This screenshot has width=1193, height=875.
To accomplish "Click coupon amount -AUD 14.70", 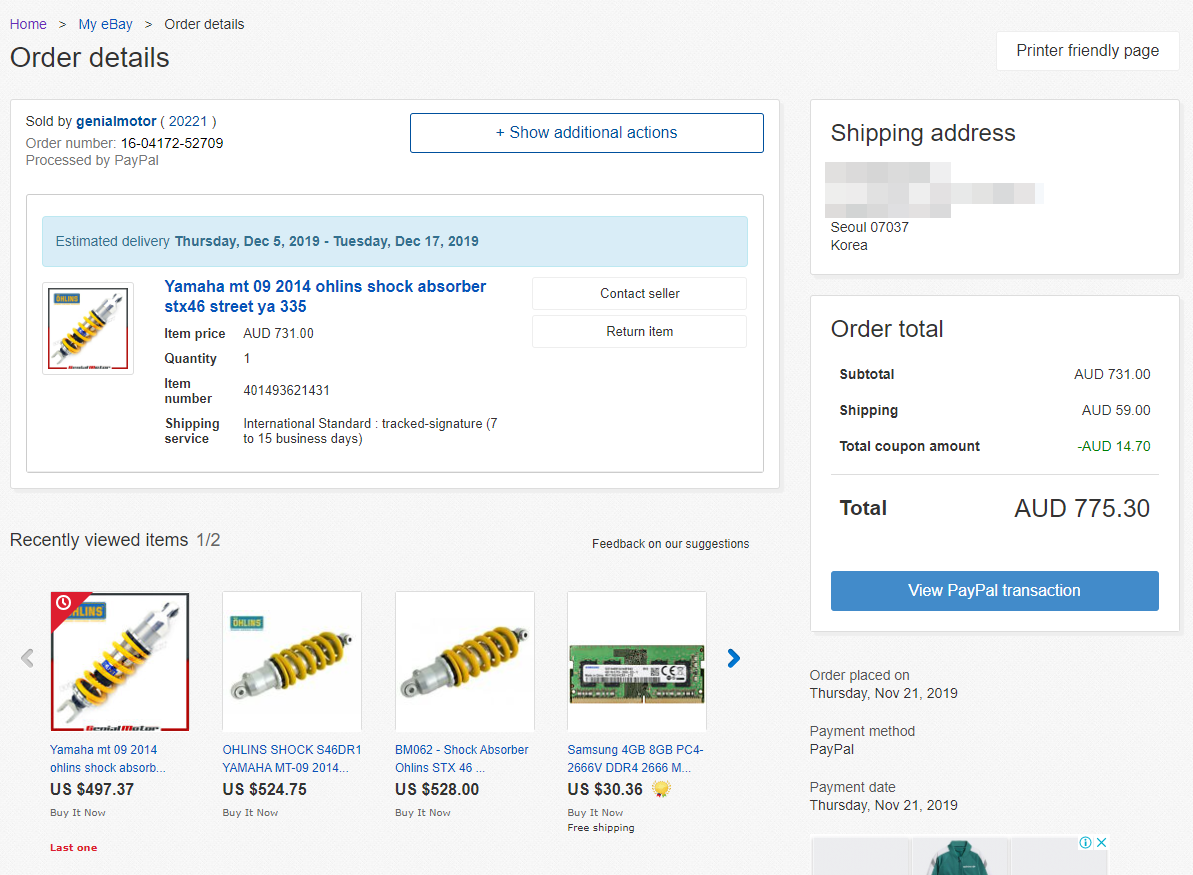I will 1114,447.
